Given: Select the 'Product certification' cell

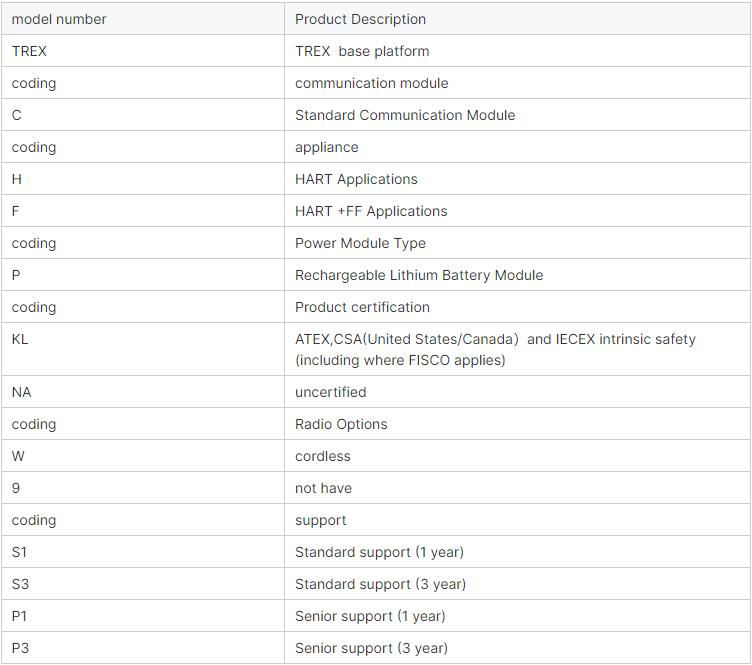Looking at the screenshot, I should [362, 307].
